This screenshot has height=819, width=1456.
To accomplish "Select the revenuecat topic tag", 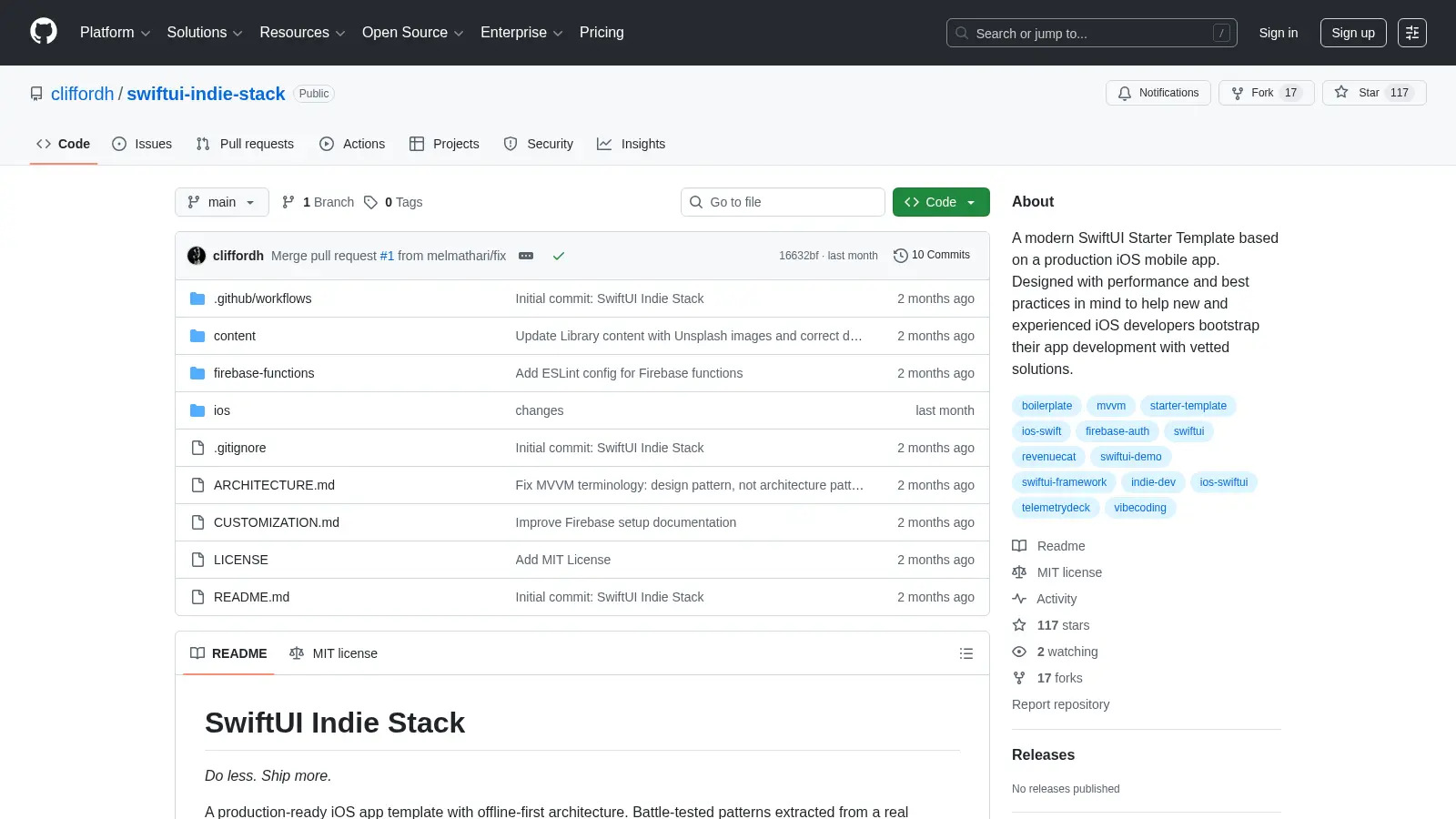I will [x=1048, y=457].
